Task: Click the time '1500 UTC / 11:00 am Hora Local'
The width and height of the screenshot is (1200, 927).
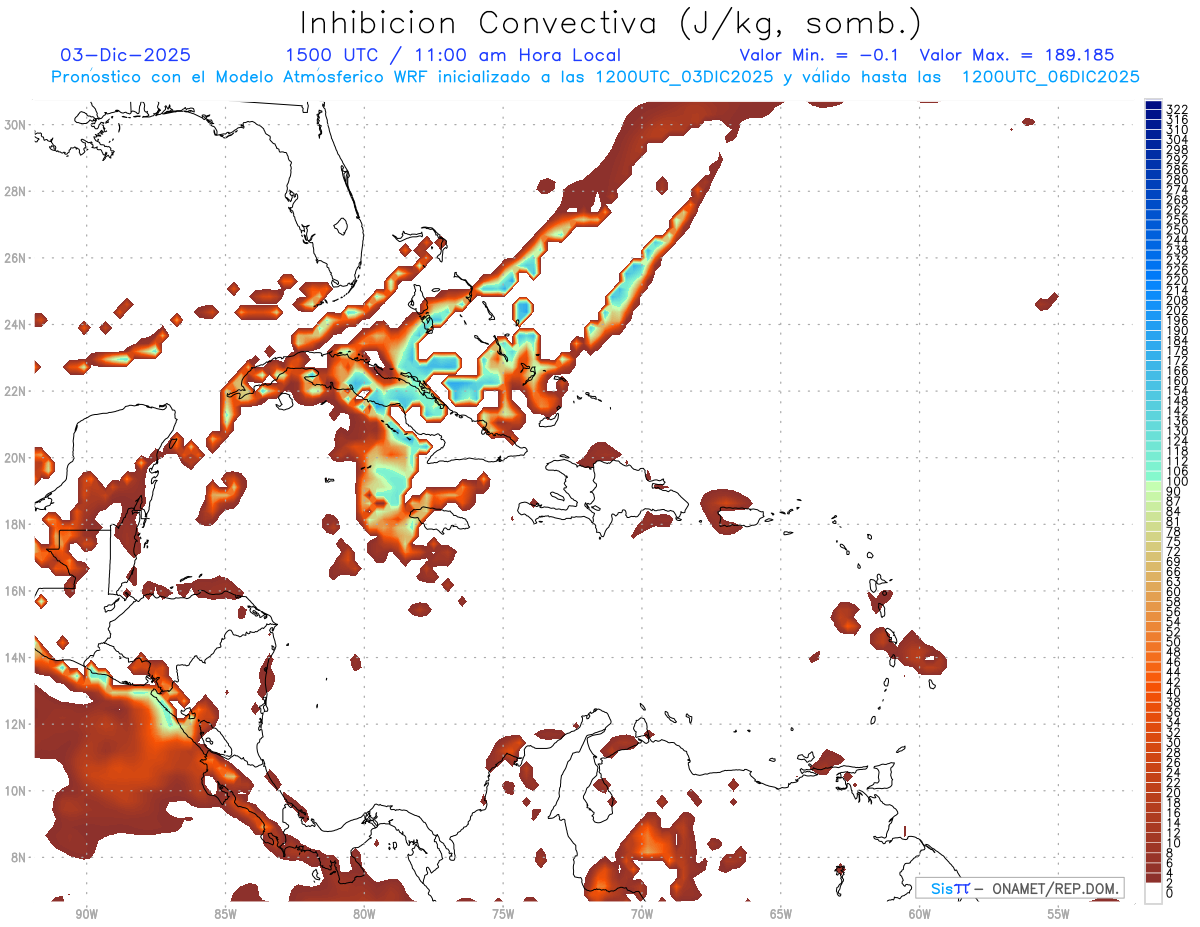Action: [452, 56]
